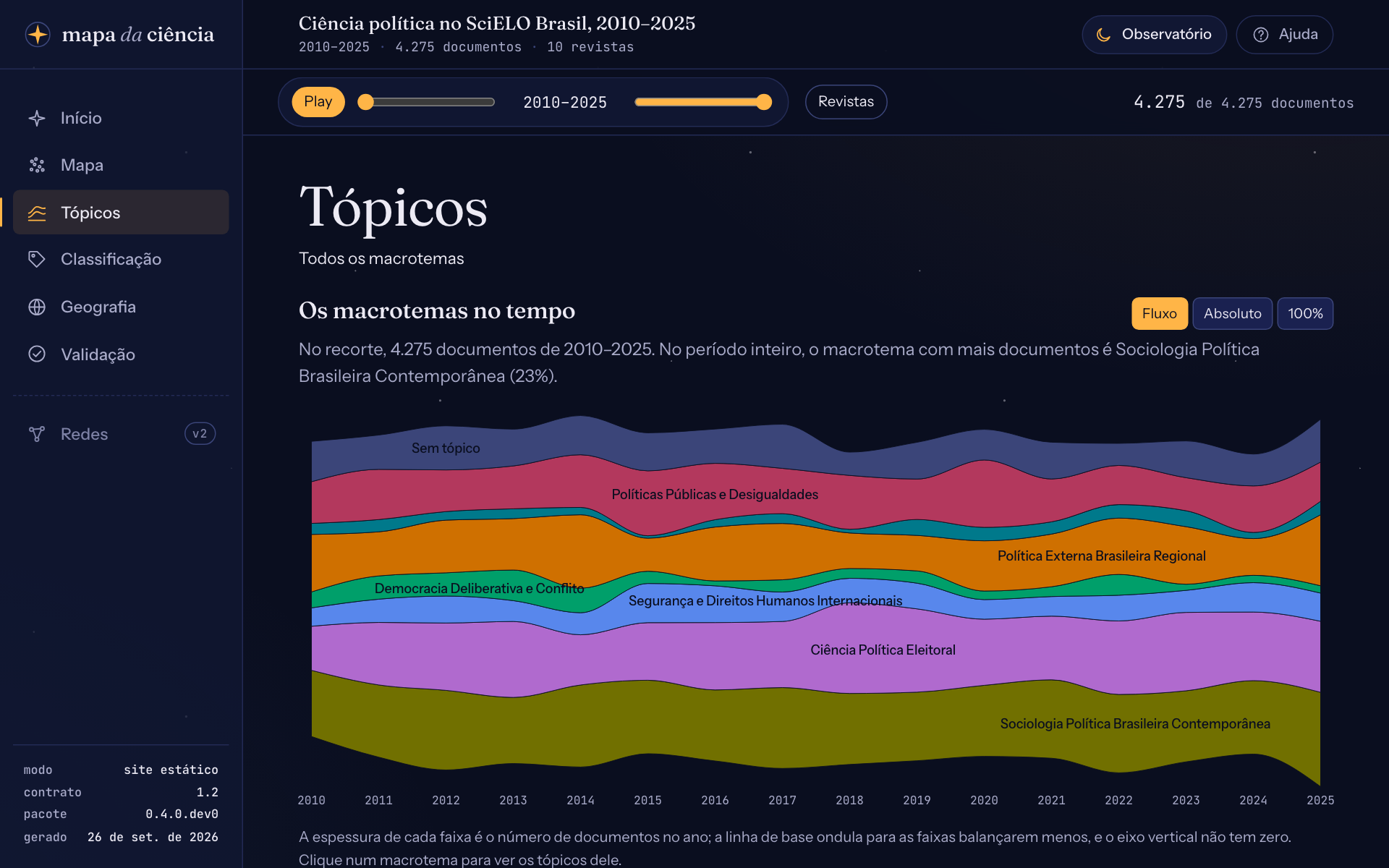Click the Ciência política no SciELO Brasil title
The height and width of the screenshot is (868, 1389).
(497, 24)
